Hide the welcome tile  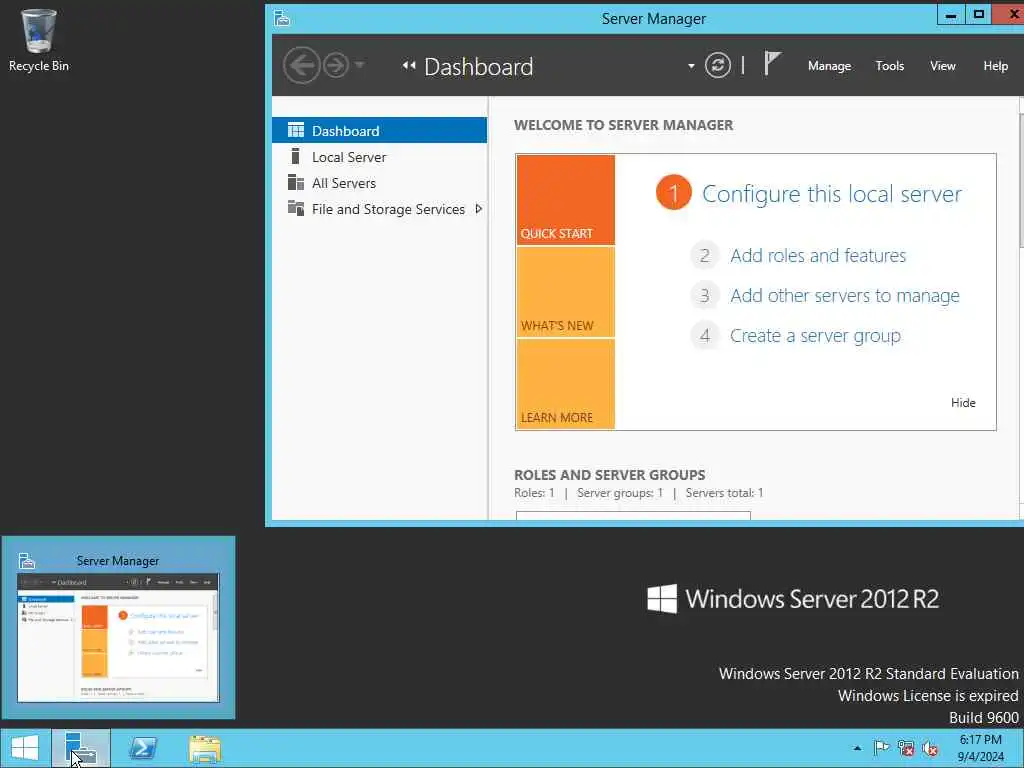(963, 403)
